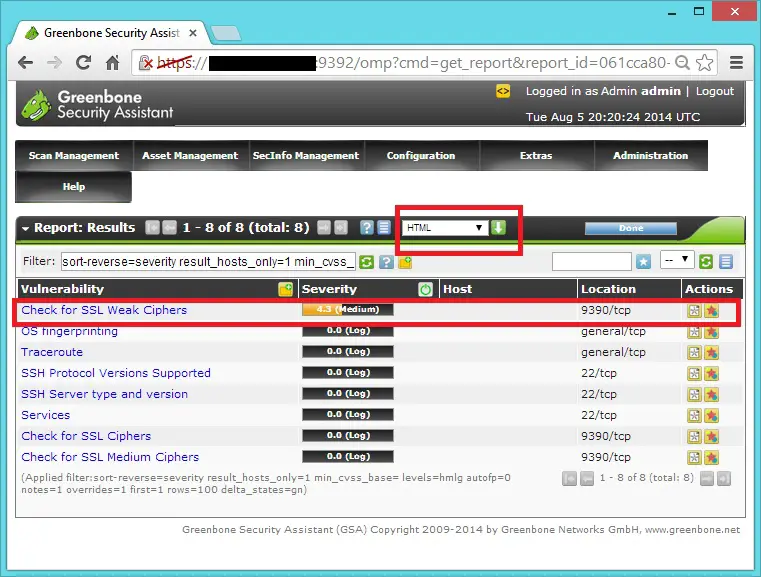Bookmark this page with star icon
Viewport: 761px width, 577px height.
tap(705, 63)
